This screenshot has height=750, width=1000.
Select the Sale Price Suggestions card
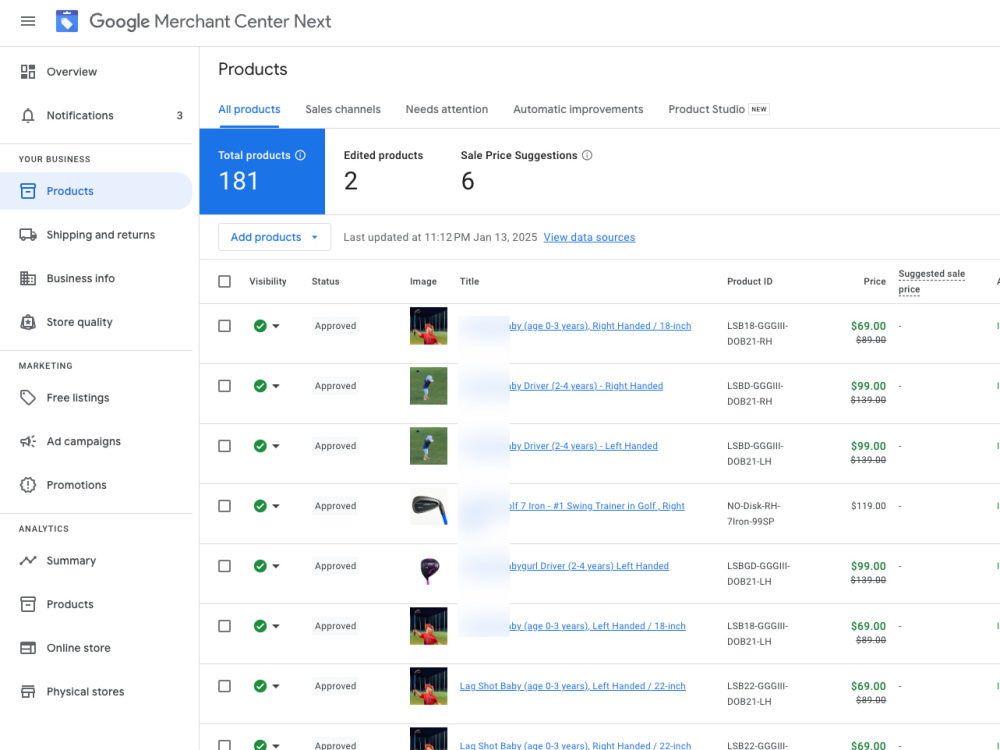(x=526, y=172)
